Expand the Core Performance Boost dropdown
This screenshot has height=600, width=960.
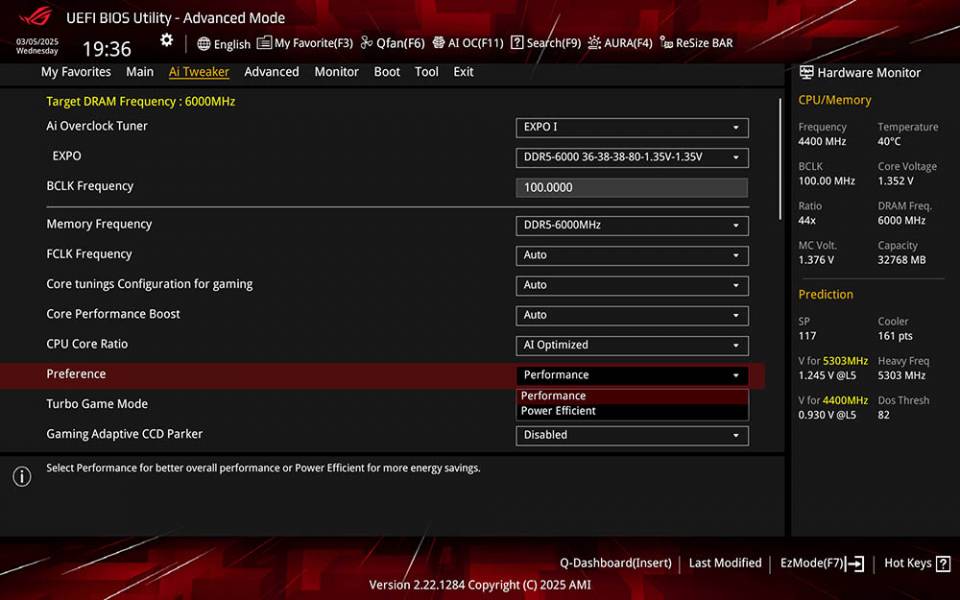632,315
